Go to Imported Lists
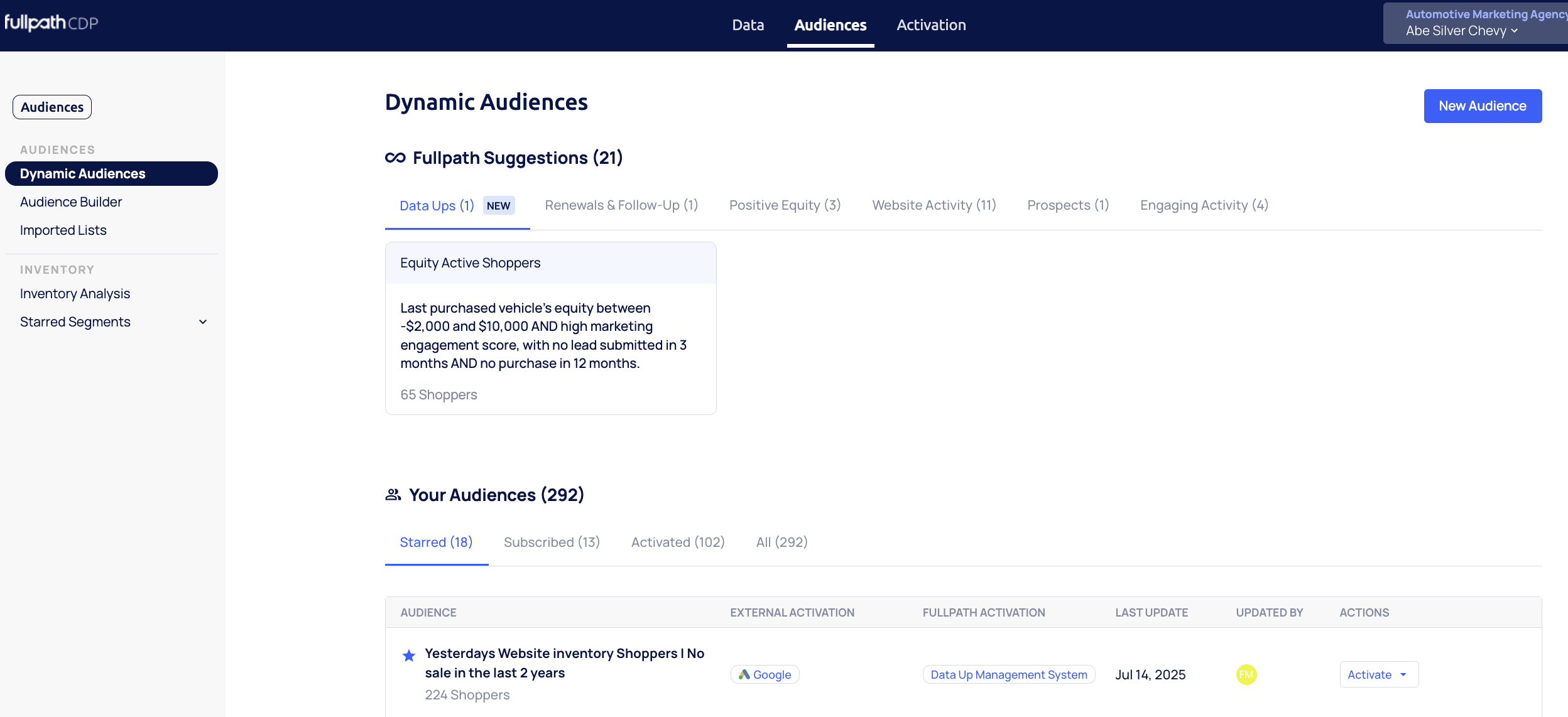1568x717 pixels. click(x=63, y=230)
